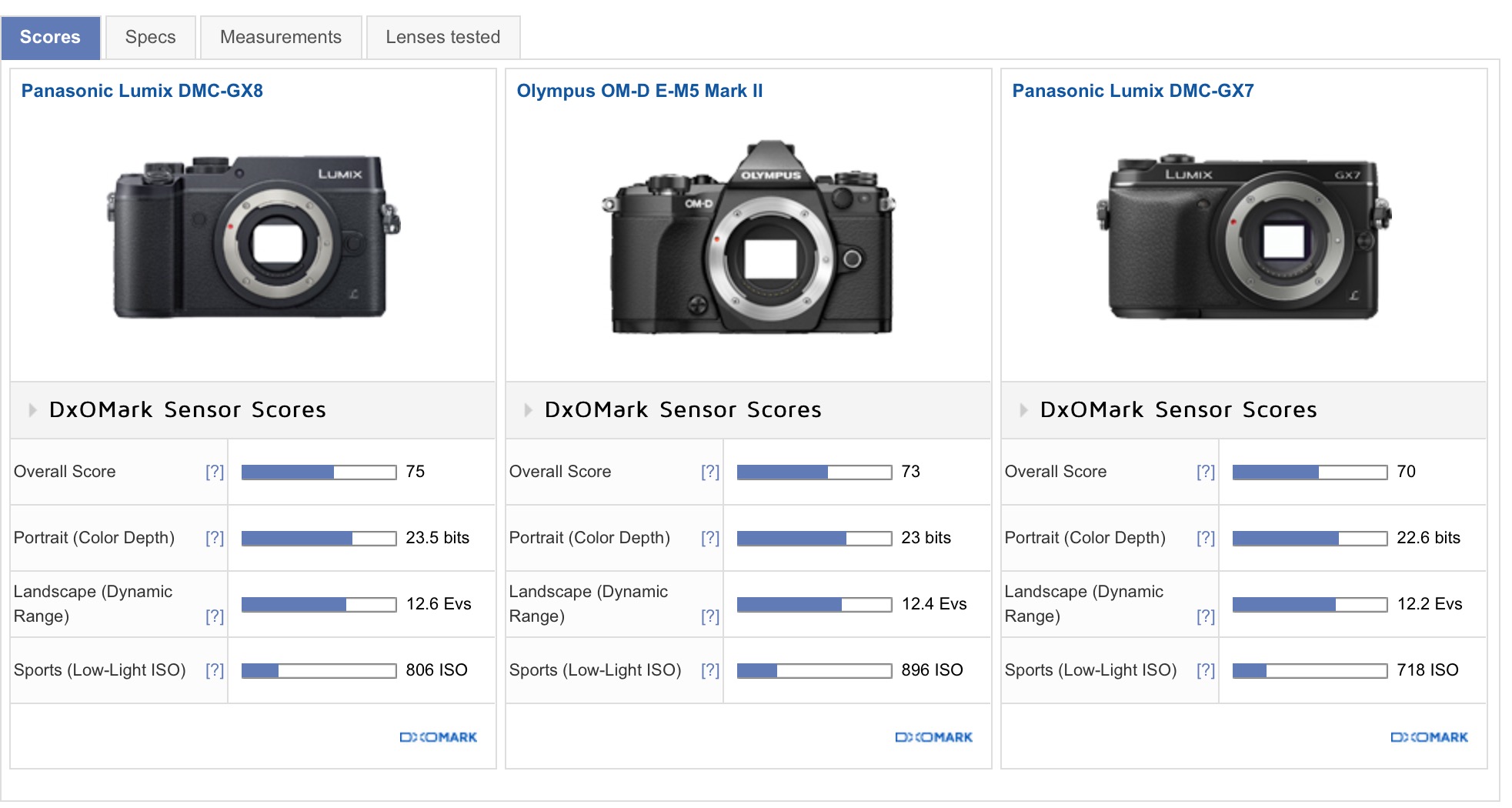Open Panasonic Lumix DMC-GX8 link
Screen dimensions: 1512x808
click(x=142, y=91)
